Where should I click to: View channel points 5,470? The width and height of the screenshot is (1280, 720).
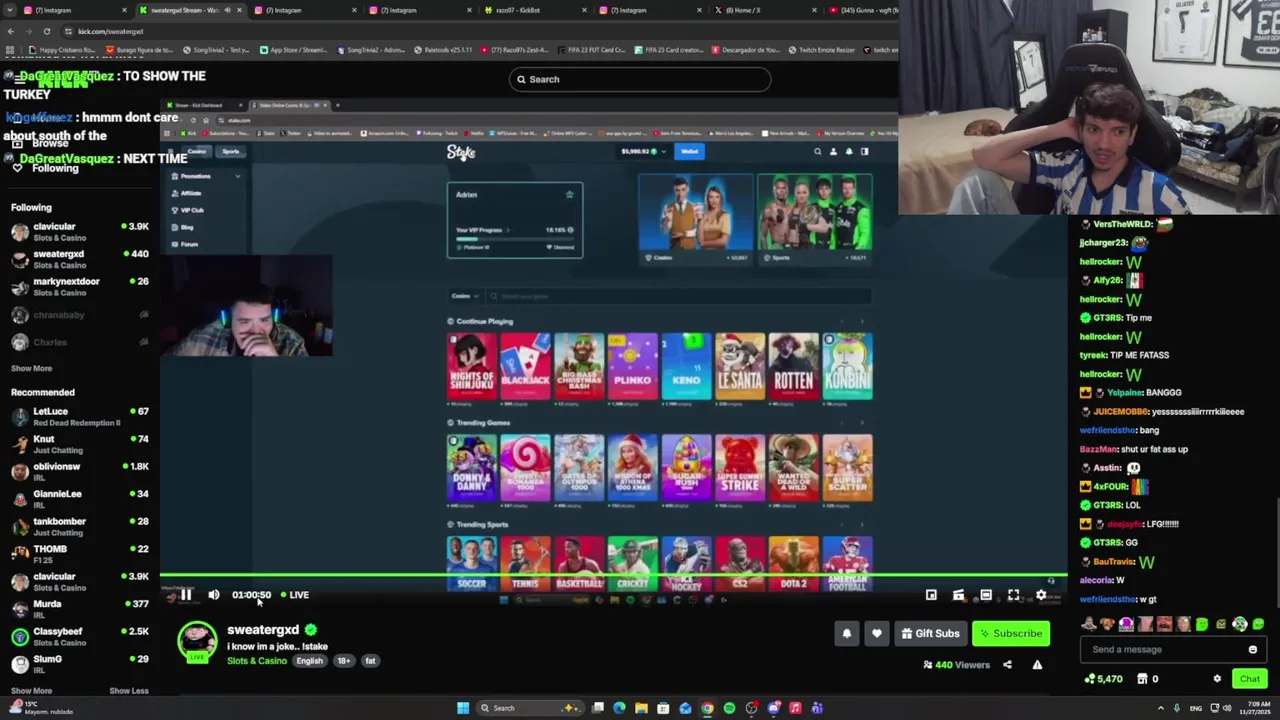[1103, 679]
